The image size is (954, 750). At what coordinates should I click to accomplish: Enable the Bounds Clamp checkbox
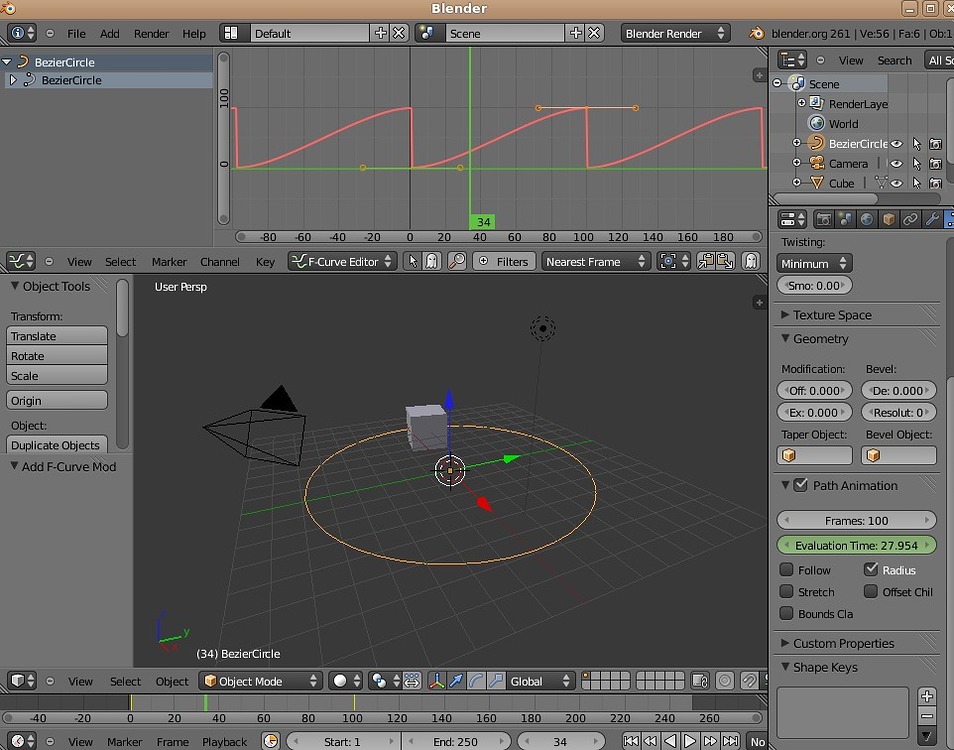pyautogui.click(x=787, y=613)
